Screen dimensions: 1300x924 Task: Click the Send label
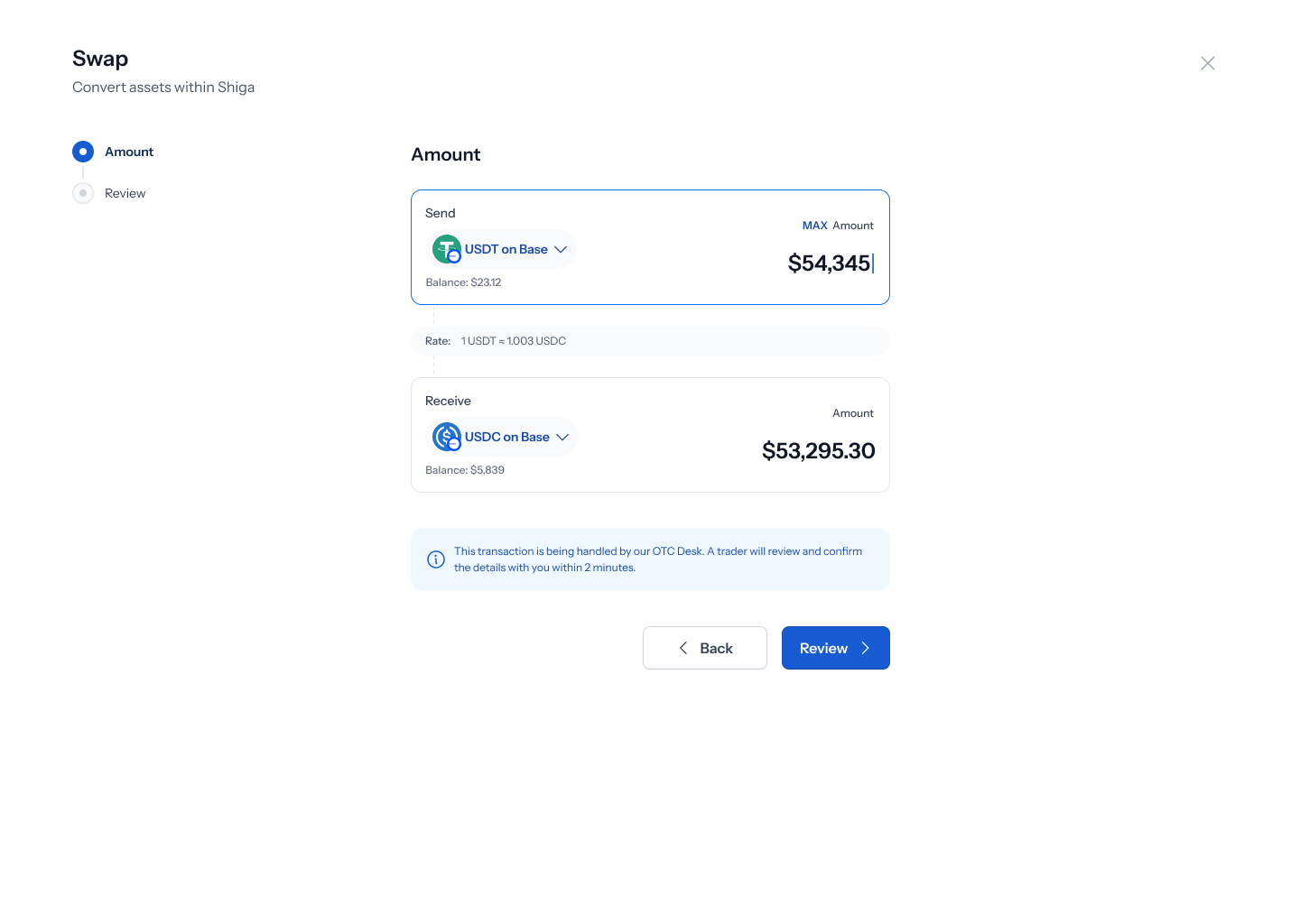[x=441, y=213]
